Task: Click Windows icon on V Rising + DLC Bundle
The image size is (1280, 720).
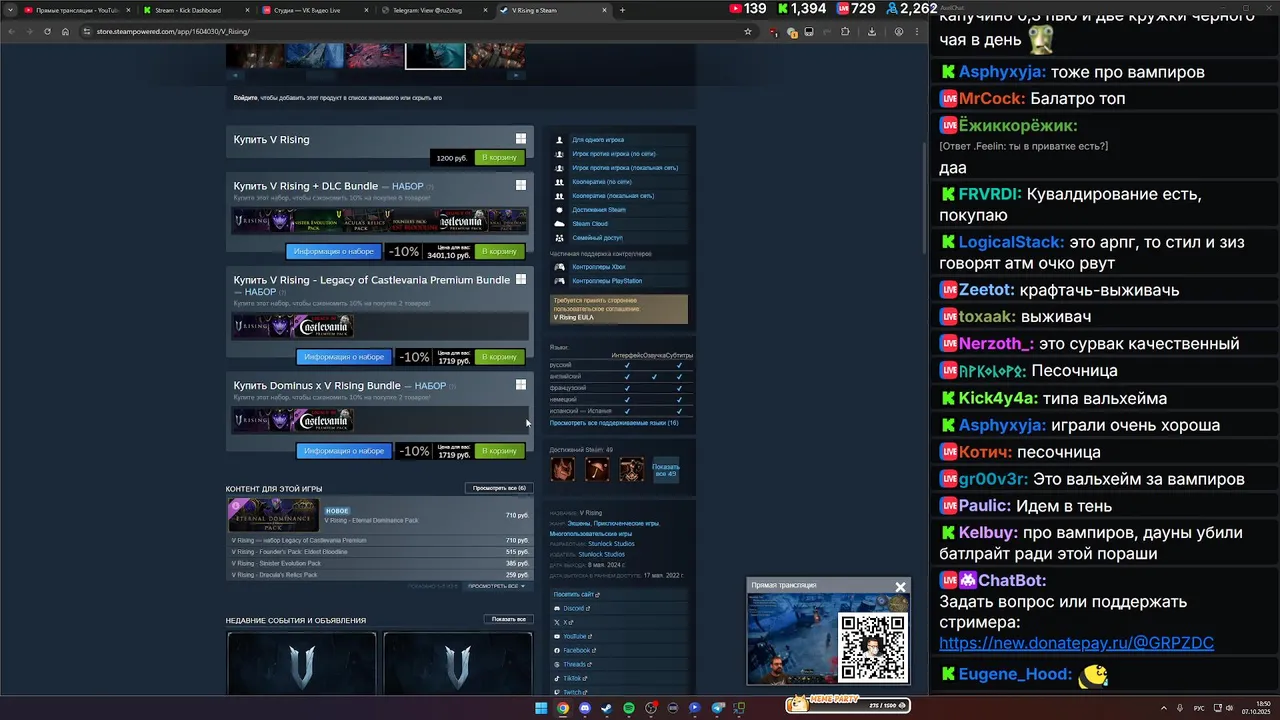Action: click(521, 185)
